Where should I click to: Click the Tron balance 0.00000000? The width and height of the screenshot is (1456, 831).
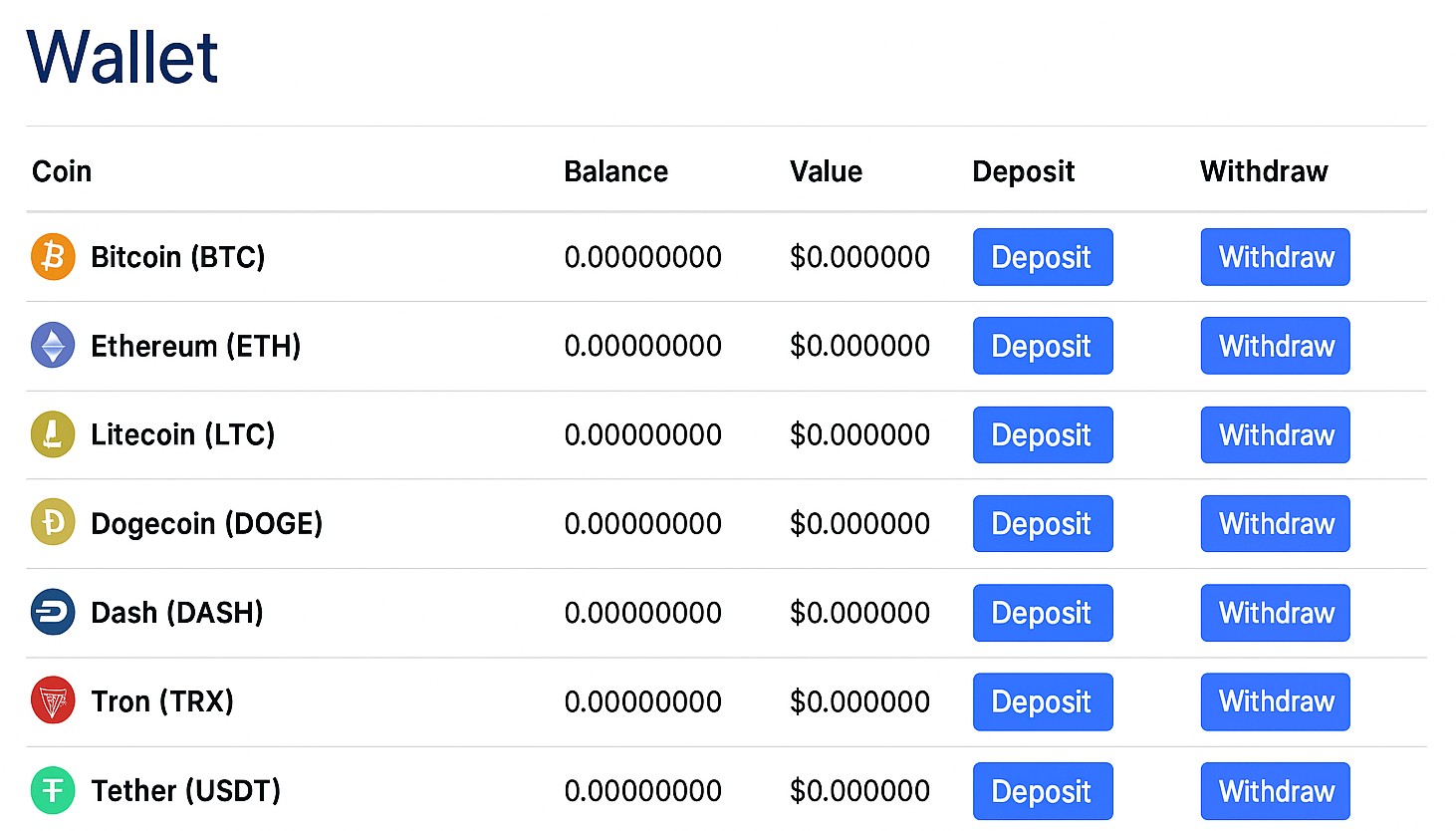[642, 701]
